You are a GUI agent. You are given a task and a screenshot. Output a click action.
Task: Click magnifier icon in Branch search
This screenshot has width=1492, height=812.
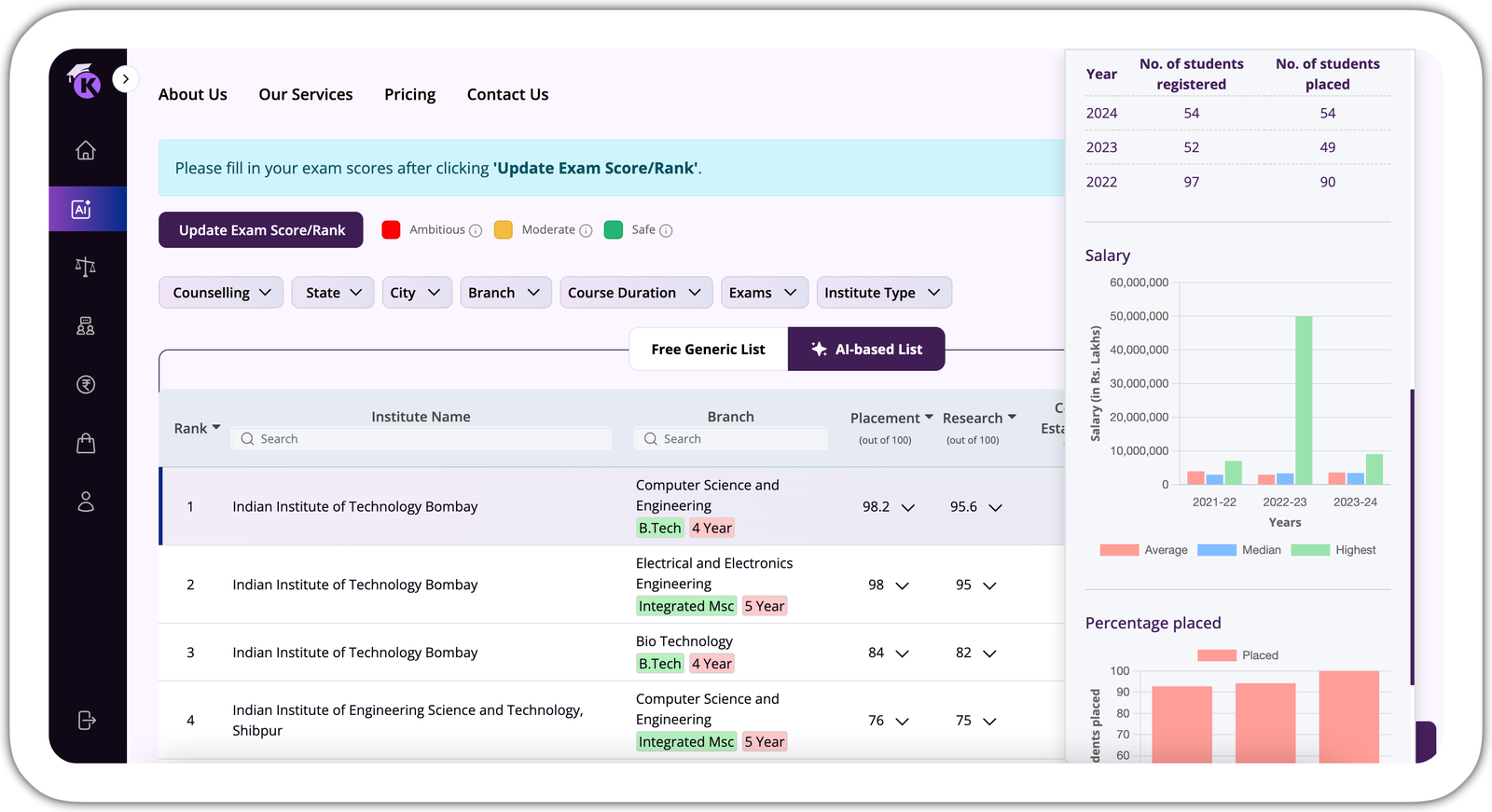(651, 439)
